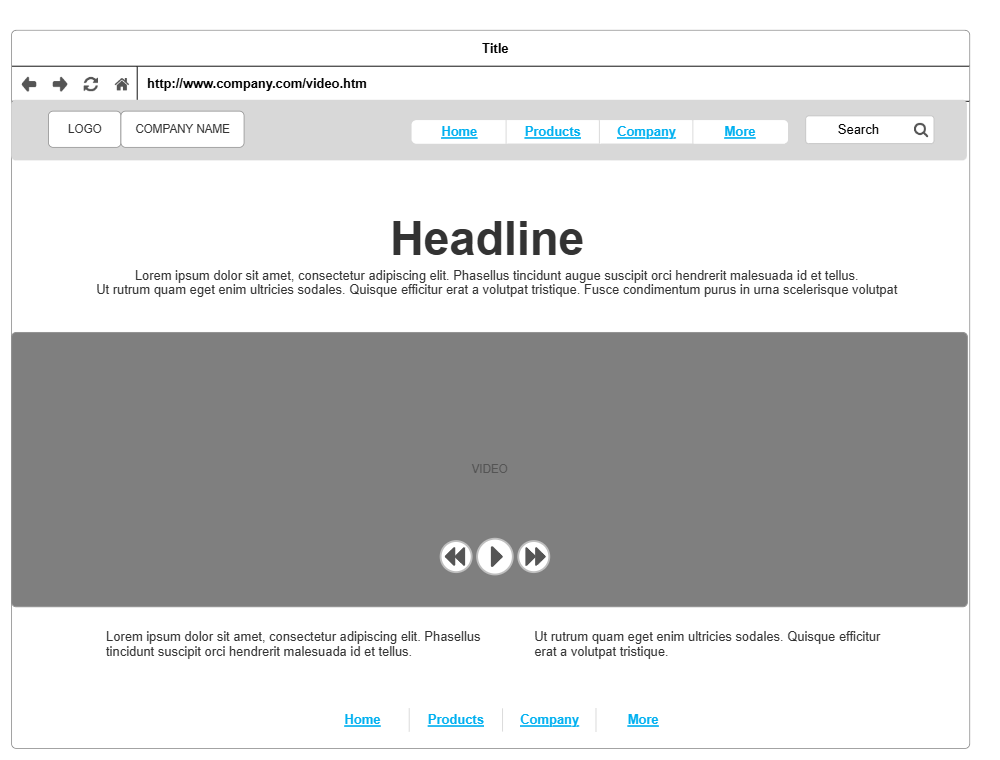Click the Products link in the footer

(x=455, y=719)
